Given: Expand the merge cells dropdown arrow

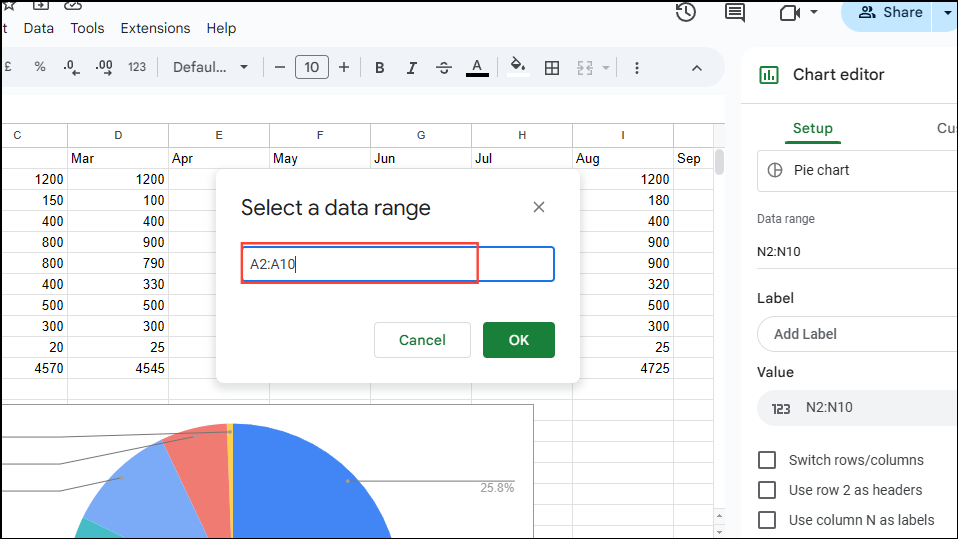Looking at the screenshot, I should [606, 68].
